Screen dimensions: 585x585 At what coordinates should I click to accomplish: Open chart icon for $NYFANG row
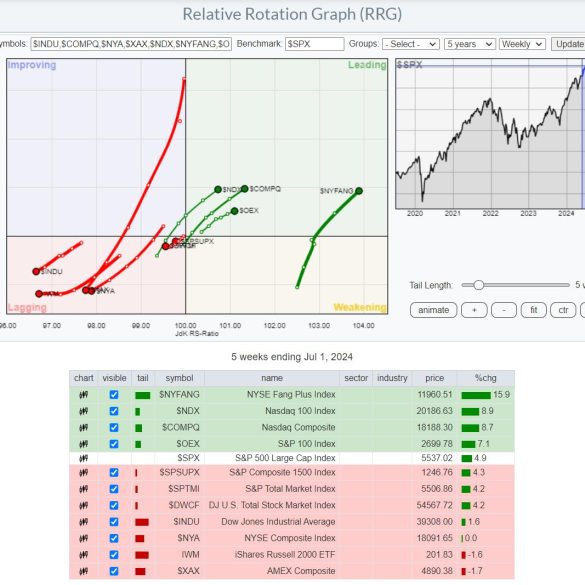84,395
